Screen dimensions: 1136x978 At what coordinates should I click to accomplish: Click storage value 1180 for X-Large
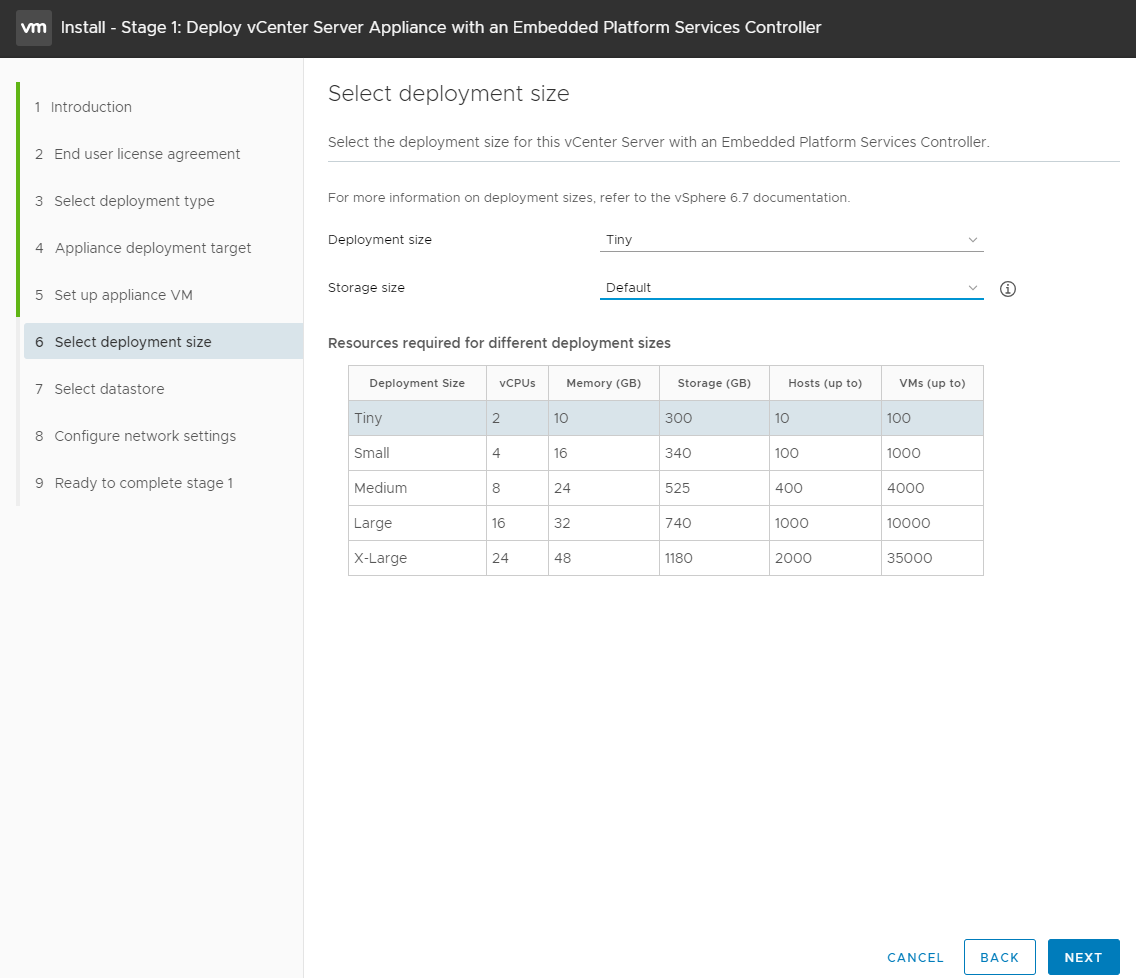click(x=679, y=559)
